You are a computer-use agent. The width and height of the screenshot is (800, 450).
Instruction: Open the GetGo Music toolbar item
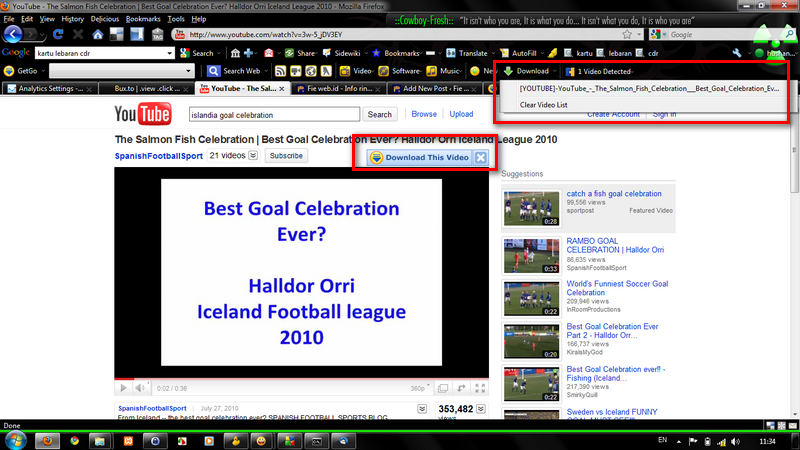[x=443, y=71]
